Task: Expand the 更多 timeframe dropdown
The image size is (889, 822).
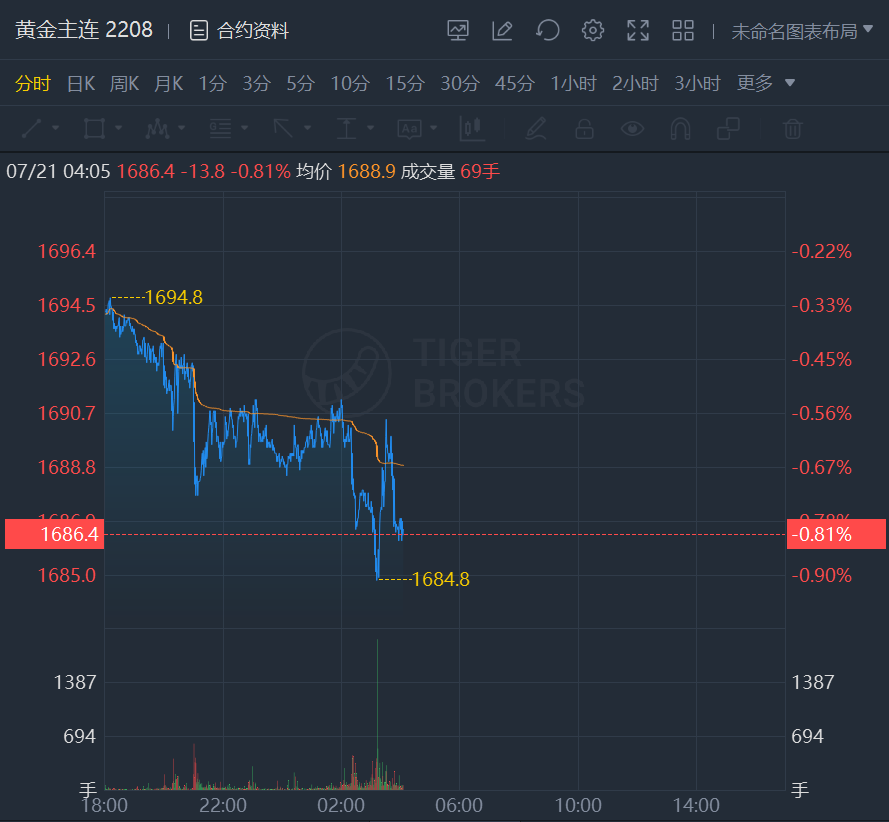Action: pyautogui.click(x=765, y=83)
